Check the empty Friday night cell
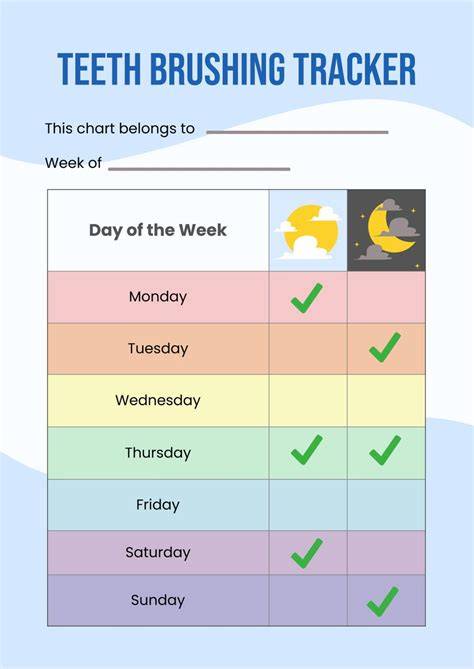The image size is (474, 669). pos(386,505)
